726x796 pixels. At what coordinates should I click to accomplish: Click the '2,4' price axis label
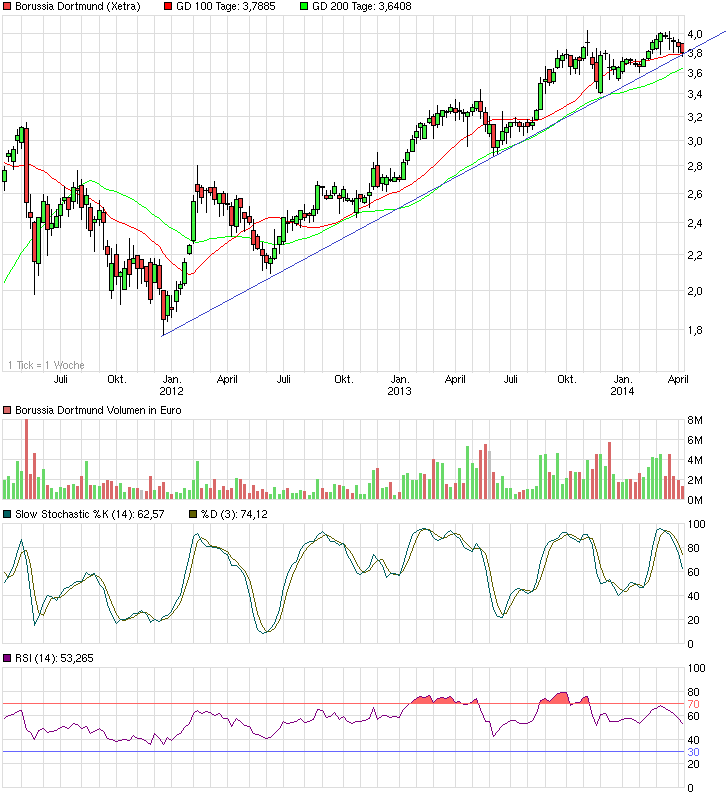695,223
